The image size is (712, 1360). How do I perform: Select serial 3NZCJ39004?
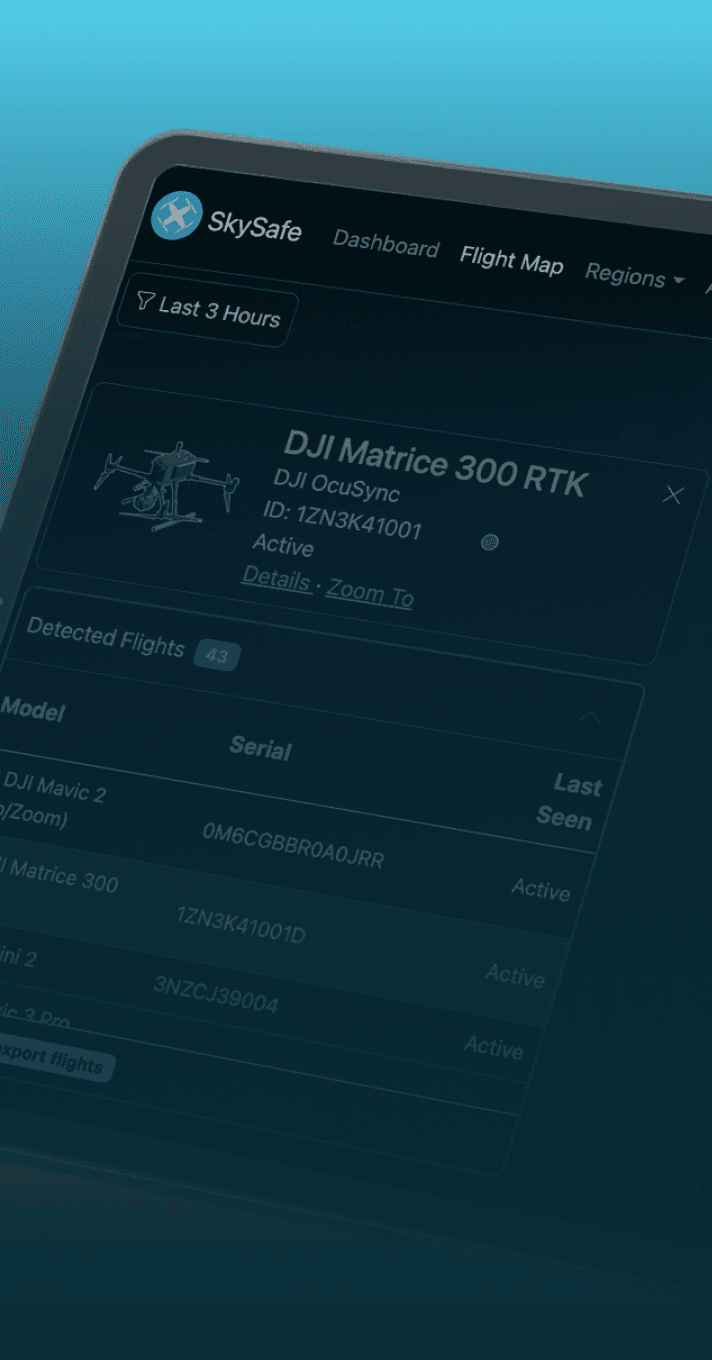point(215,994)
